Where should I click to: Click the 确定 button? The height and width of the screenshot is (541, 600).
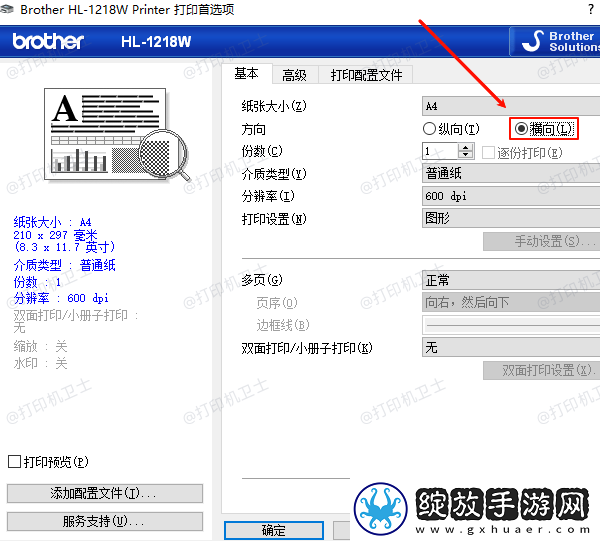[x=274, y=531]
